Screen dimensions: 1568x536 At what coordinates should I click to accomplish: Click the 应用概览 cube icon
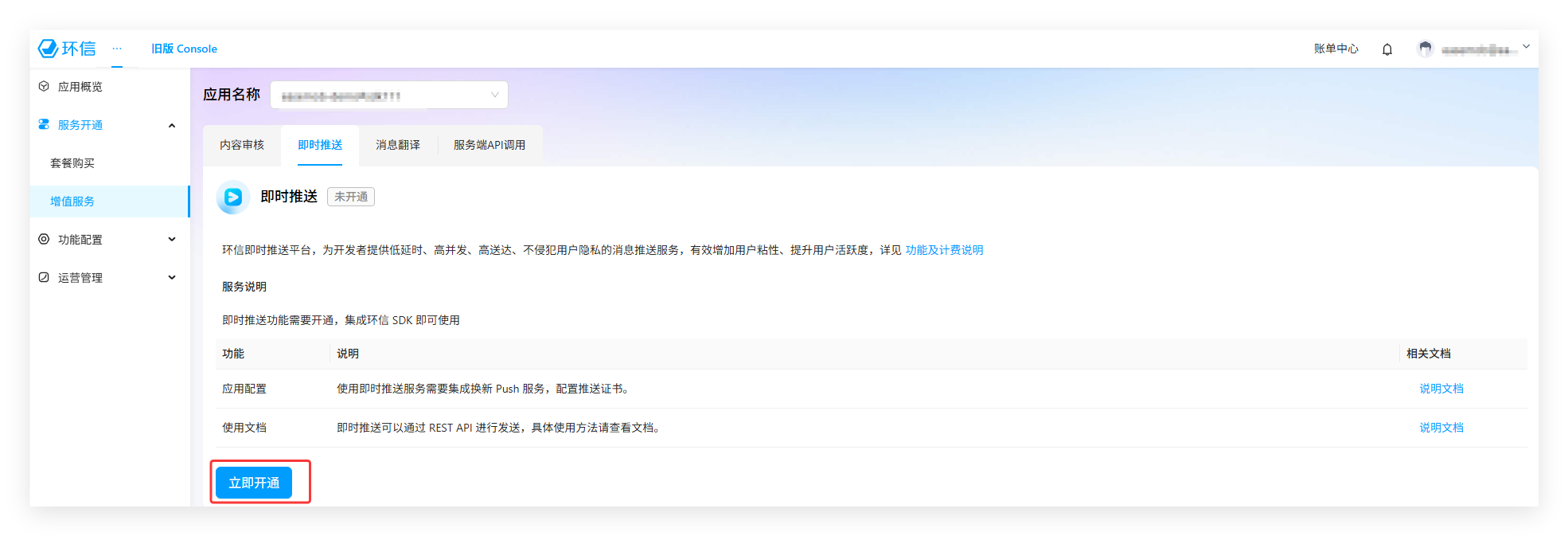(x=44, y=86)
